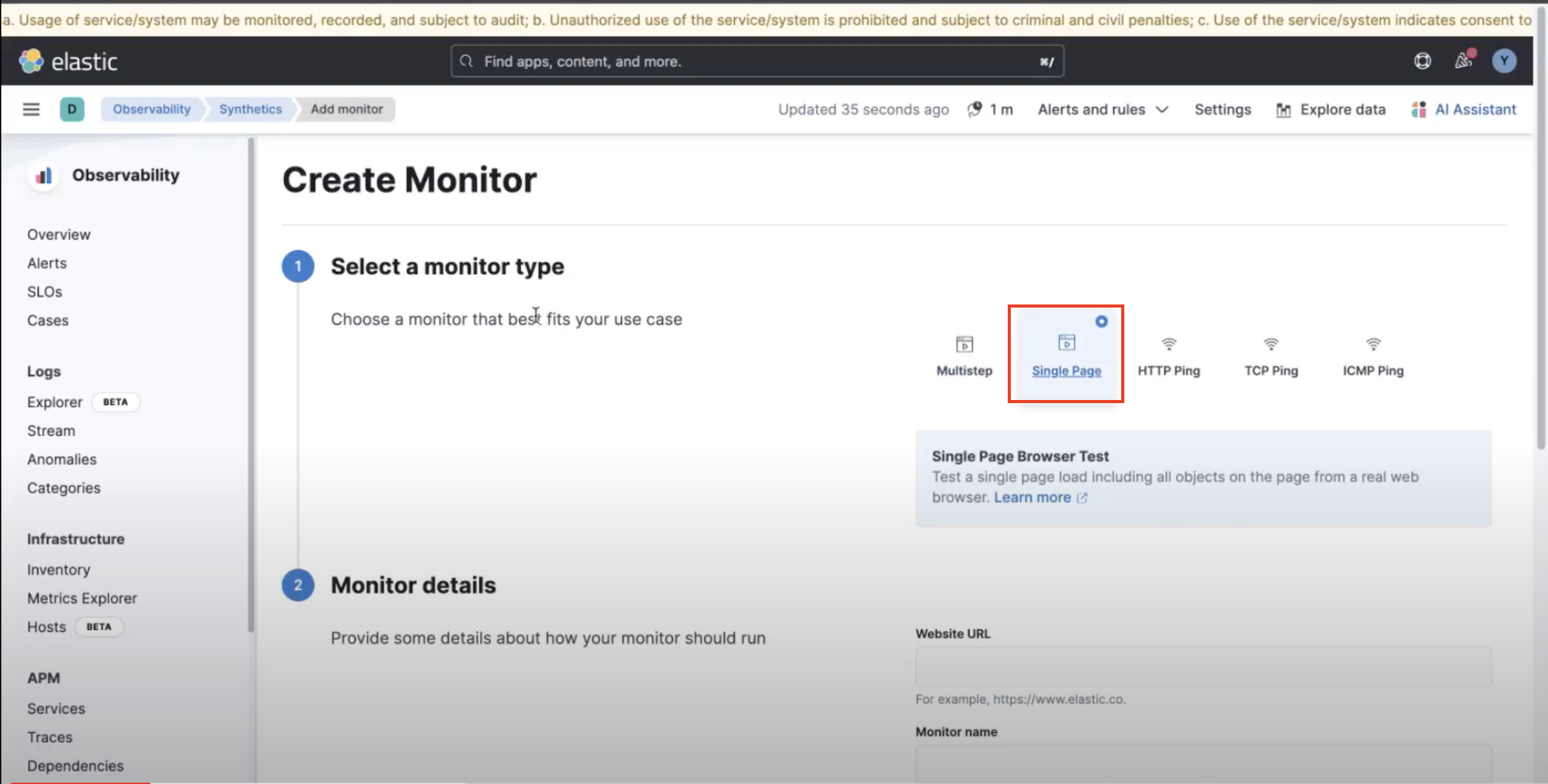Open the hamburger navigation menu
The image size is (1548, 784).
tap(31, 110)
